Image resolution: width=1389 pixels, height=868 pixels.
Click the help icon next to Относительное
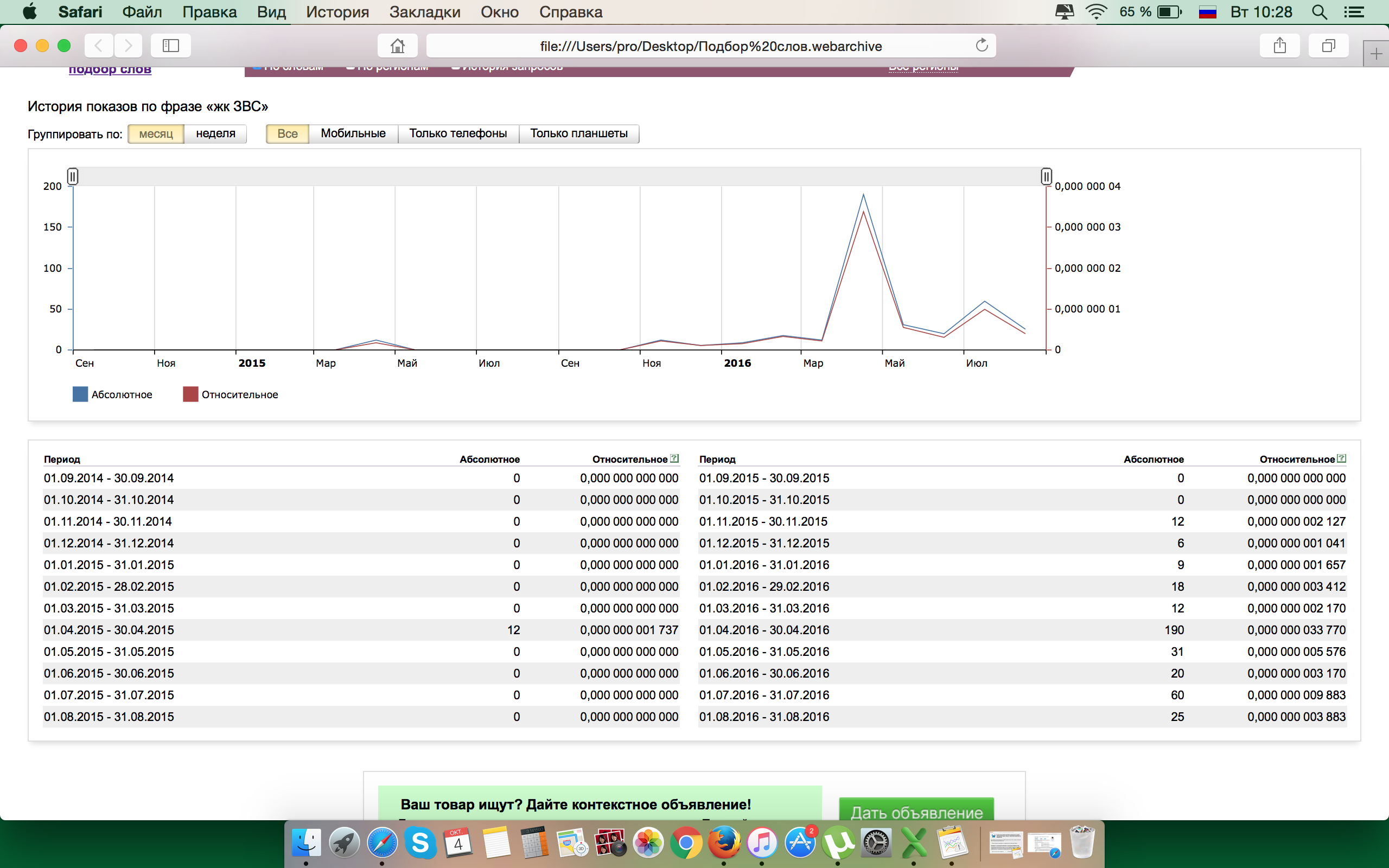point(674,458)
